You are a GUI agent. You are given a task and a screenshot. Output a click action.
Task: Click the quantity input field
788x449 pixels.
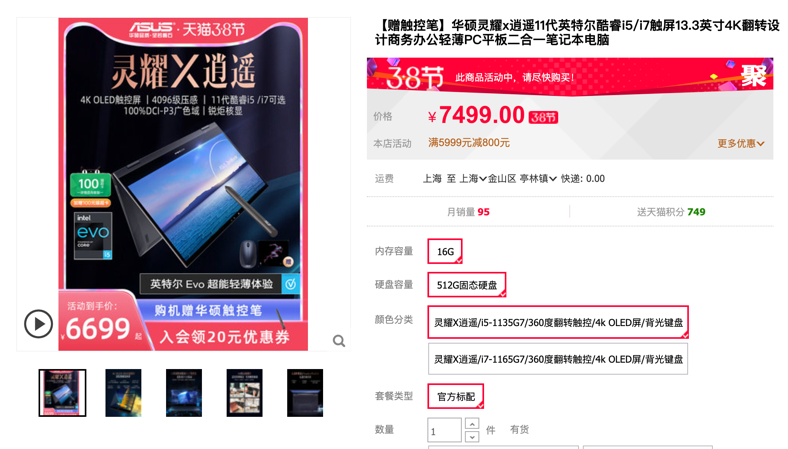444,431
